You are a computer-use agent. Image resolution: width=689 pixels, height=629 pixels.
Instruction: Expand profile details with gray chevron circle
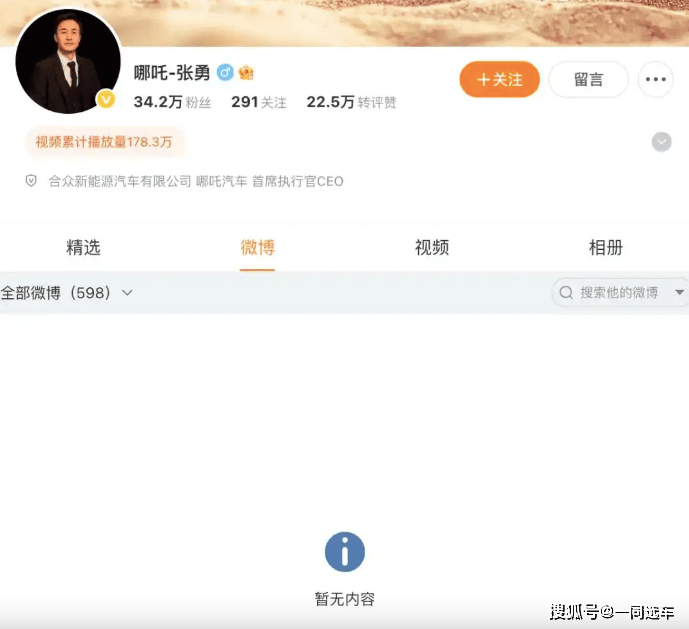(661, 142)
